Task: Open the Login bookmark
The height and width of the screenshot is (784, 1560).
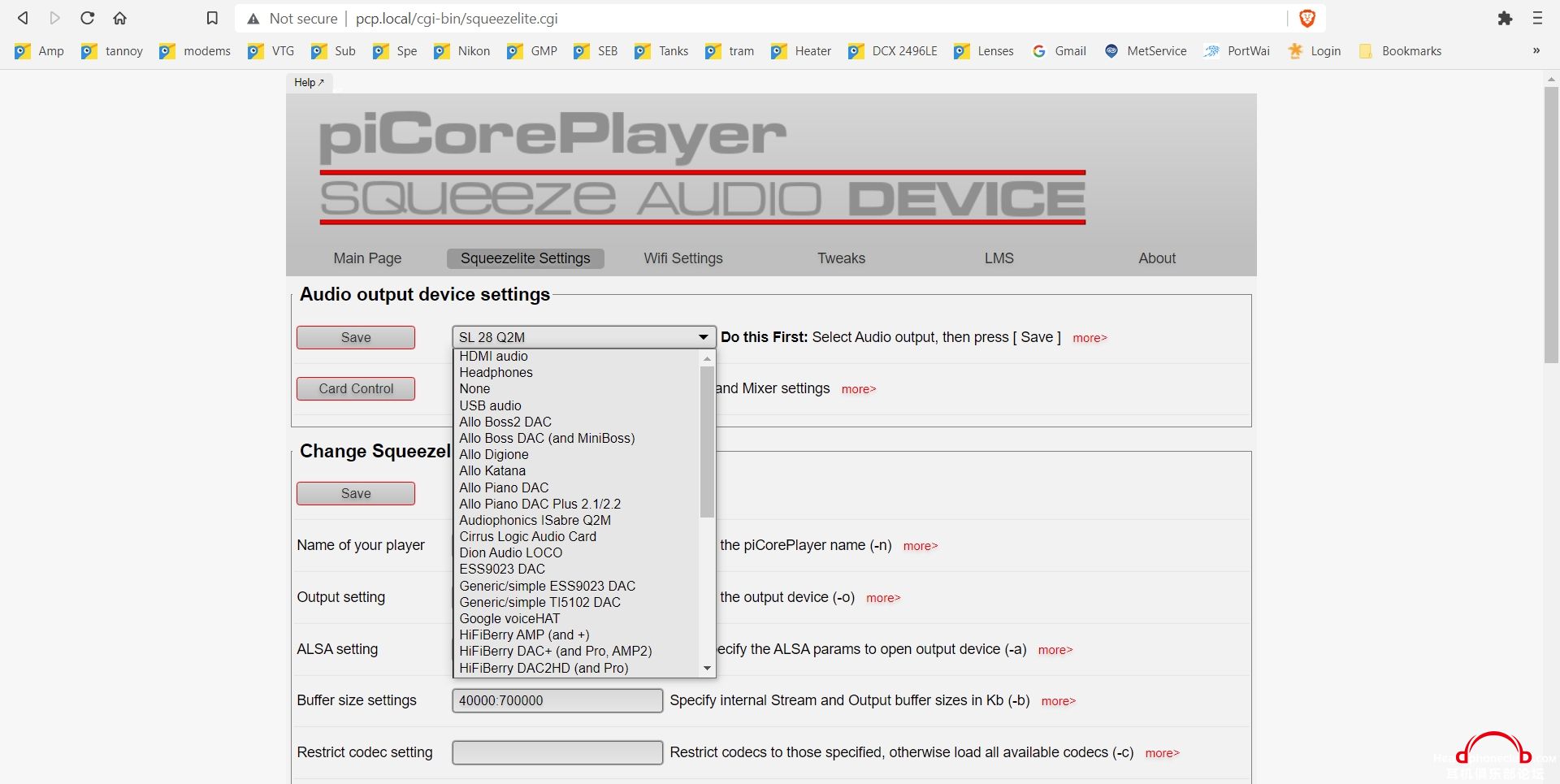Action: (x=1315, y=51)
